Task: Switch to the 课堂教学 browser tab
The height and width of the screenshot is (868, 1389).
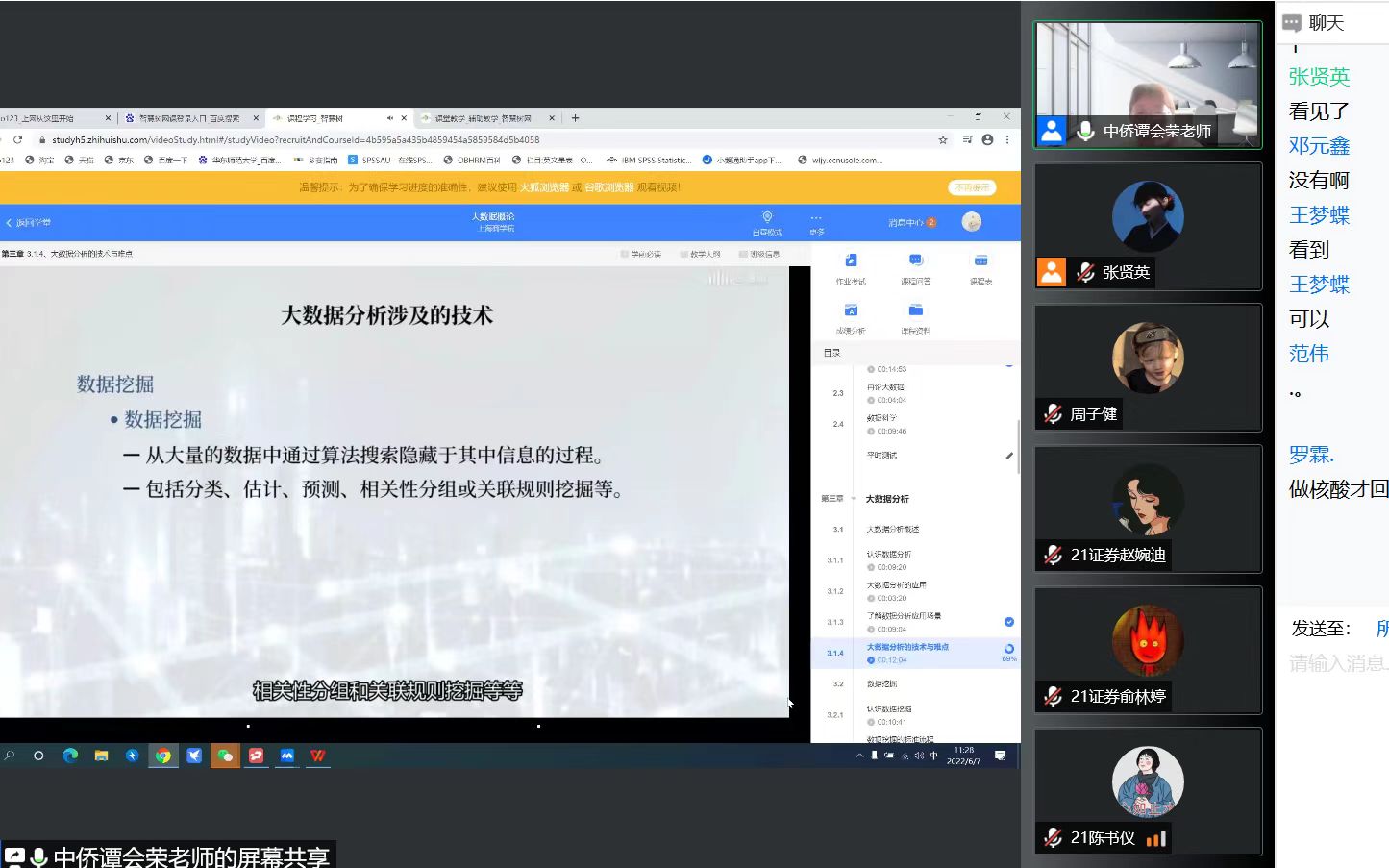Action: (x=482, y=118)
